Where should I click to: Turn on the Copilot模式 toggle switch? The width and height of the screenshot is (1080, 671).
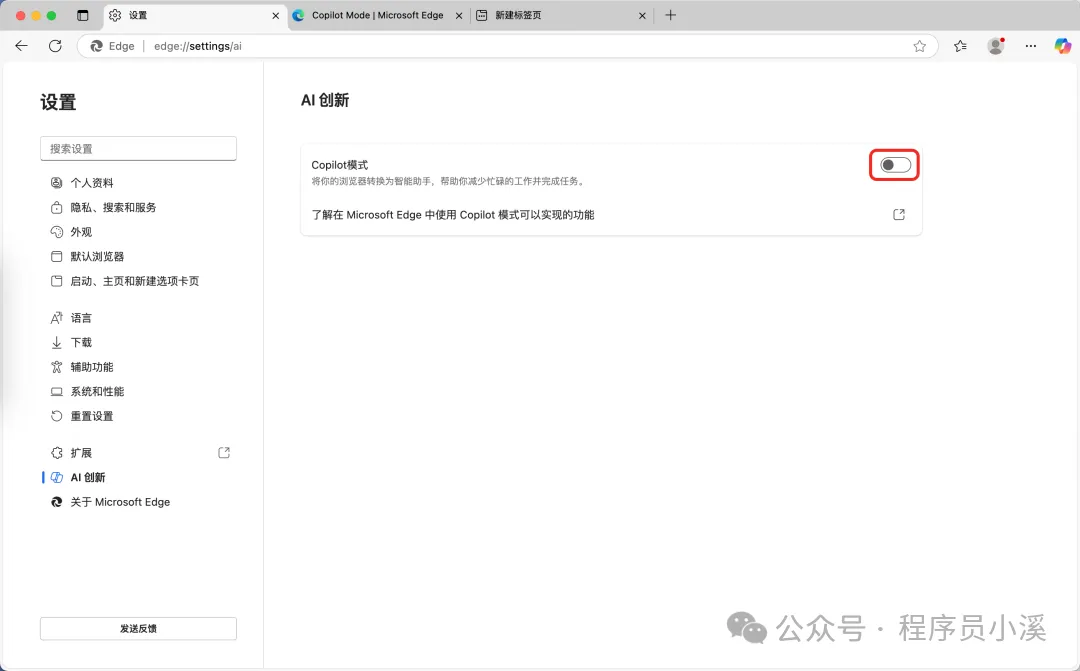click(895, 165)
